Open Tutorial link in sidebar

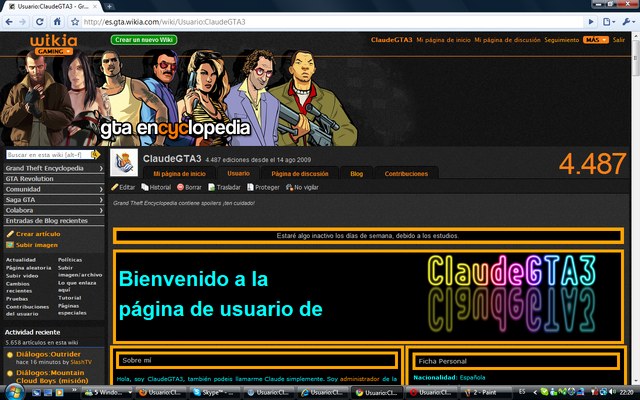tap(69, 298)
